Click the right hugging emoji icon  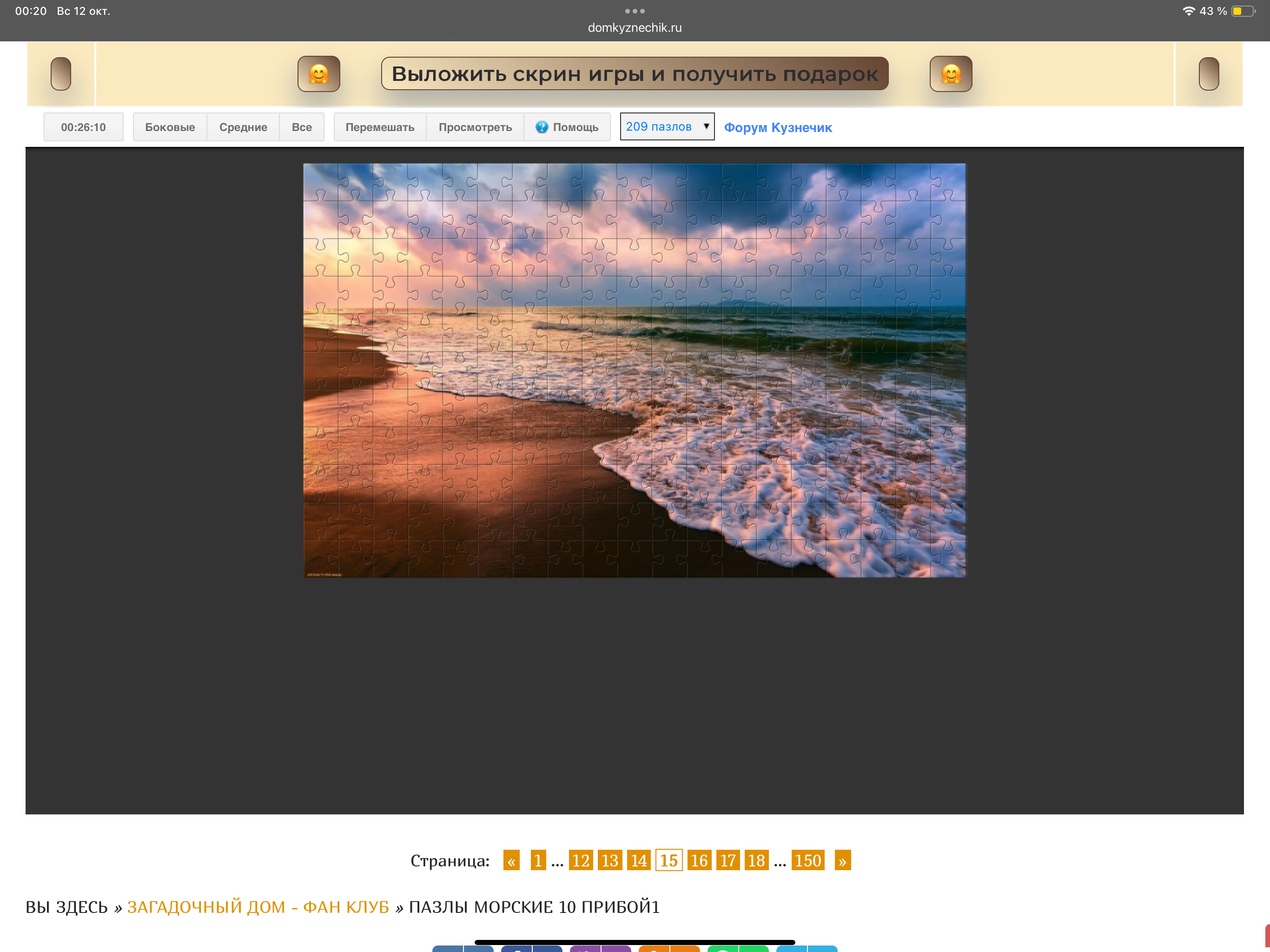(951, 74)
